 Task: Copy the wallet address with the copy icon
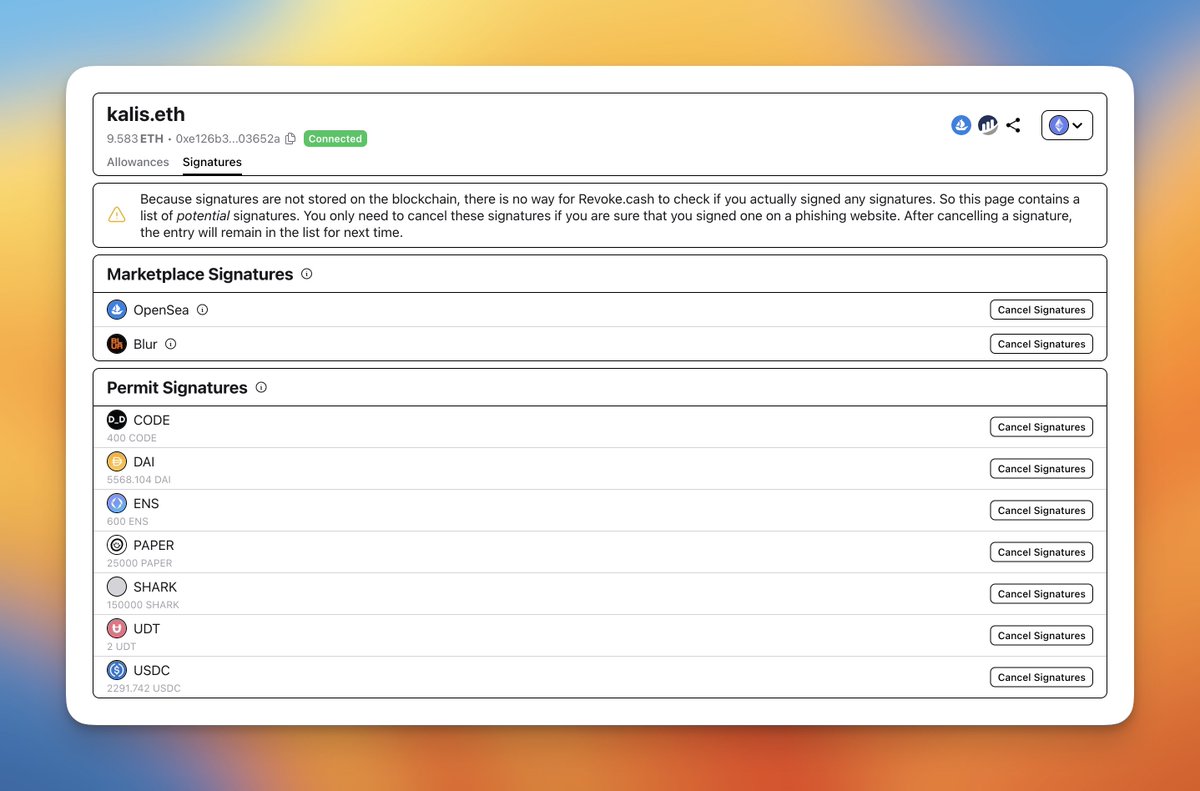pos(290,139)
